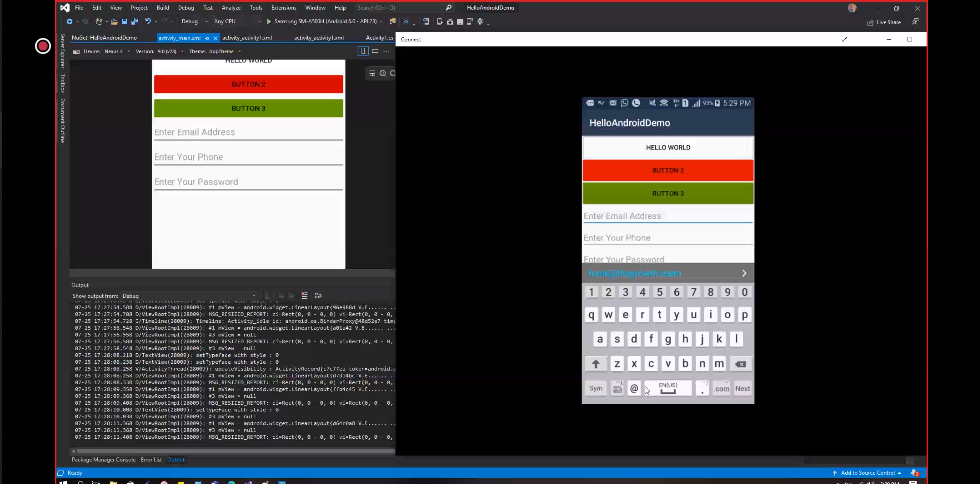The height and width of the screenshot is (484, 980).
Task: Expand keyboard suggestions with arrow icon
Action: click(744, 273)
